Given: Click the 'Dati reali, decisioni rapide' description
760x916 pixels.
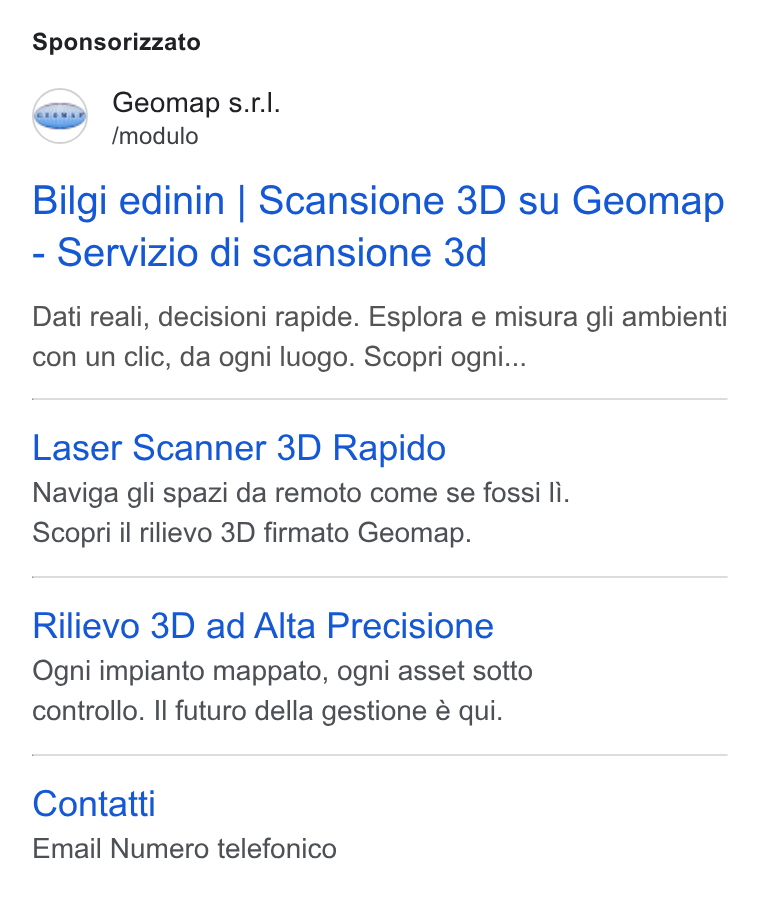Looking at the screenshot, I should 196,317.
